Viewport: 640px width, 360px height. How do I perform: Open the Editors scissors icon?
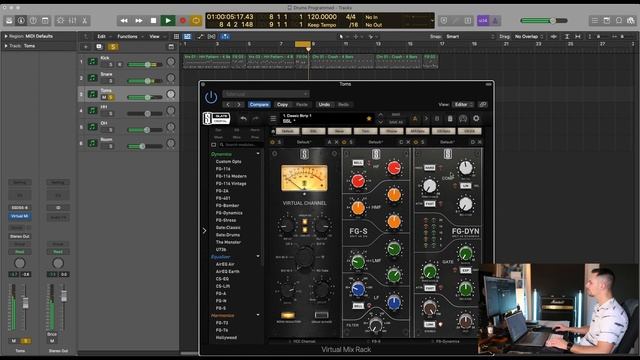click(84, 20)
